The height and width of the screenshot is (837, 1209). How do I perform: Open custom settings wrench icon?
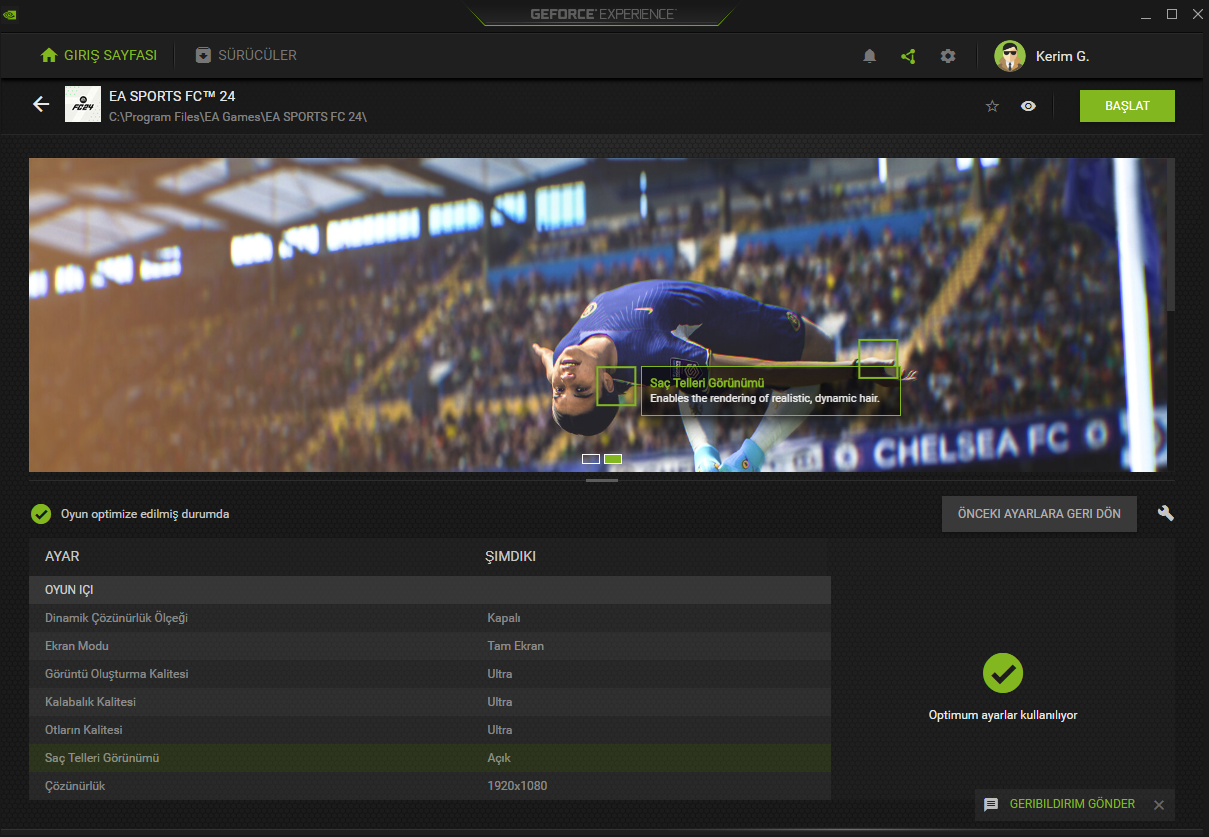(x=1165, y=513)
